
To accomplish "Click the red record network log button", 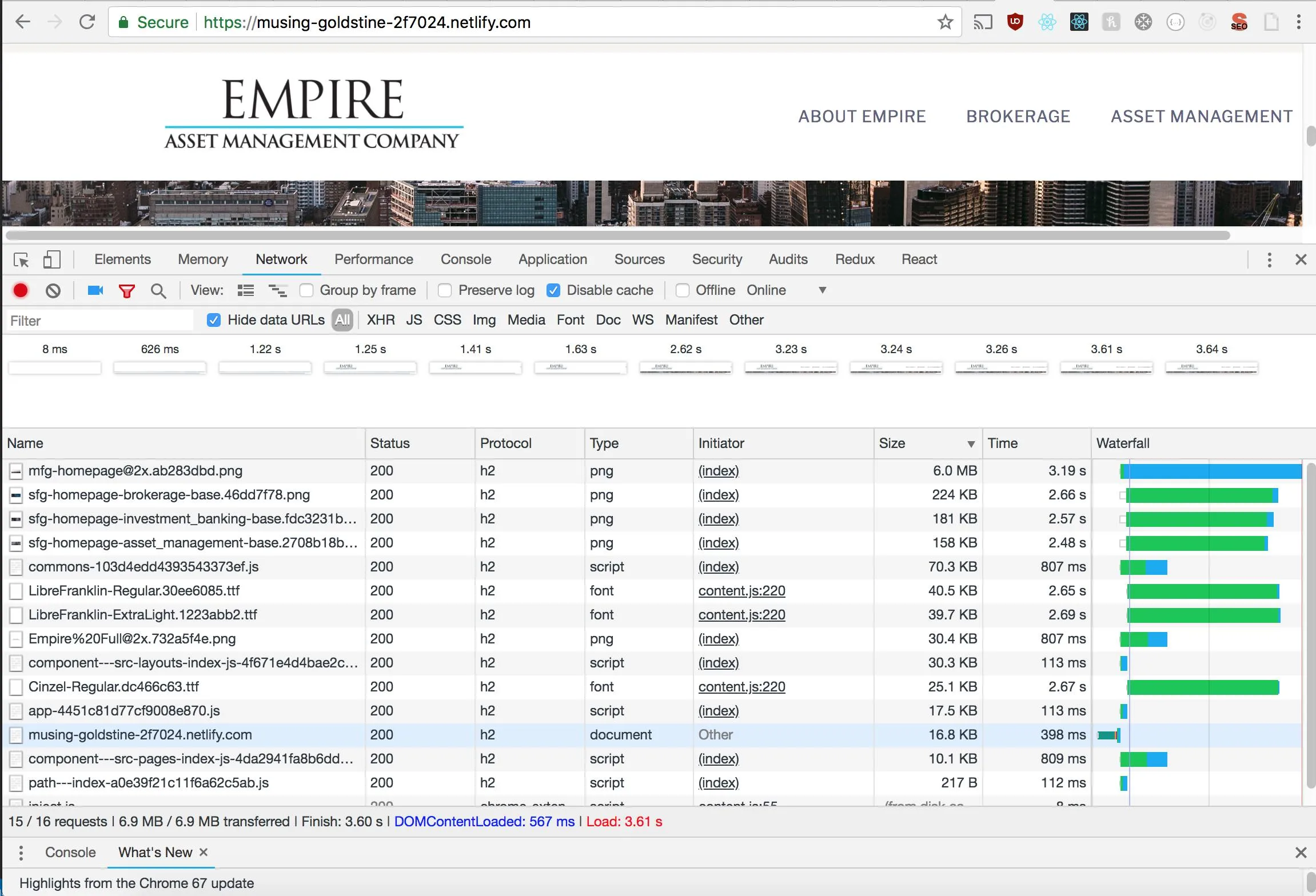I will click(x=21, y=290).
